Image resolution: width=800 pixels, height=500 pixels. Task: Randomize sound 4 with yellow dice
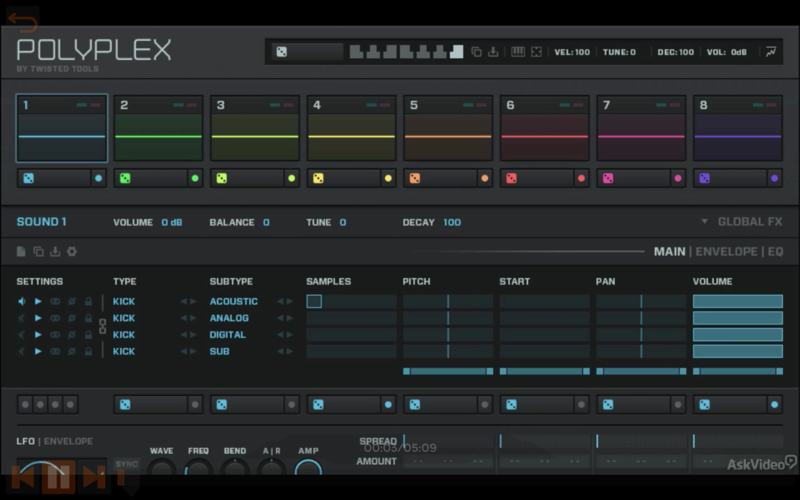(318, 178)
